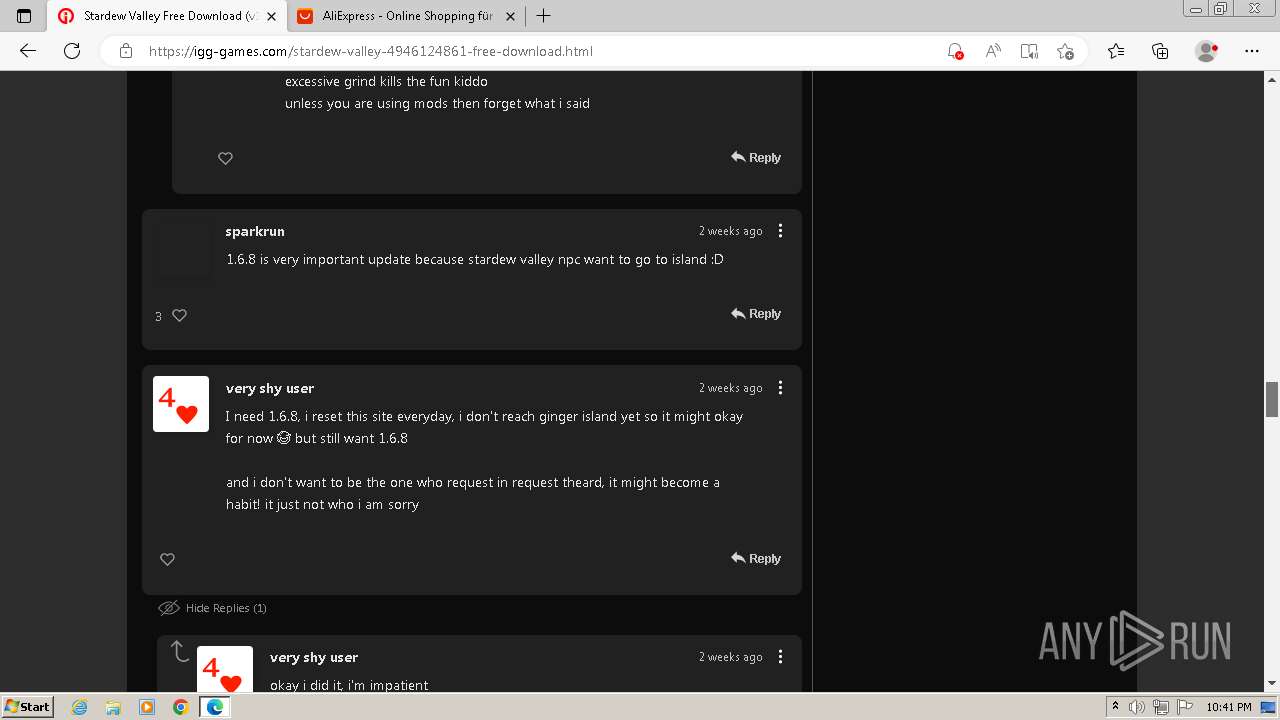Open very shy user name on top comment
This screenshot has height=720, width=1280.
(270, 388)
